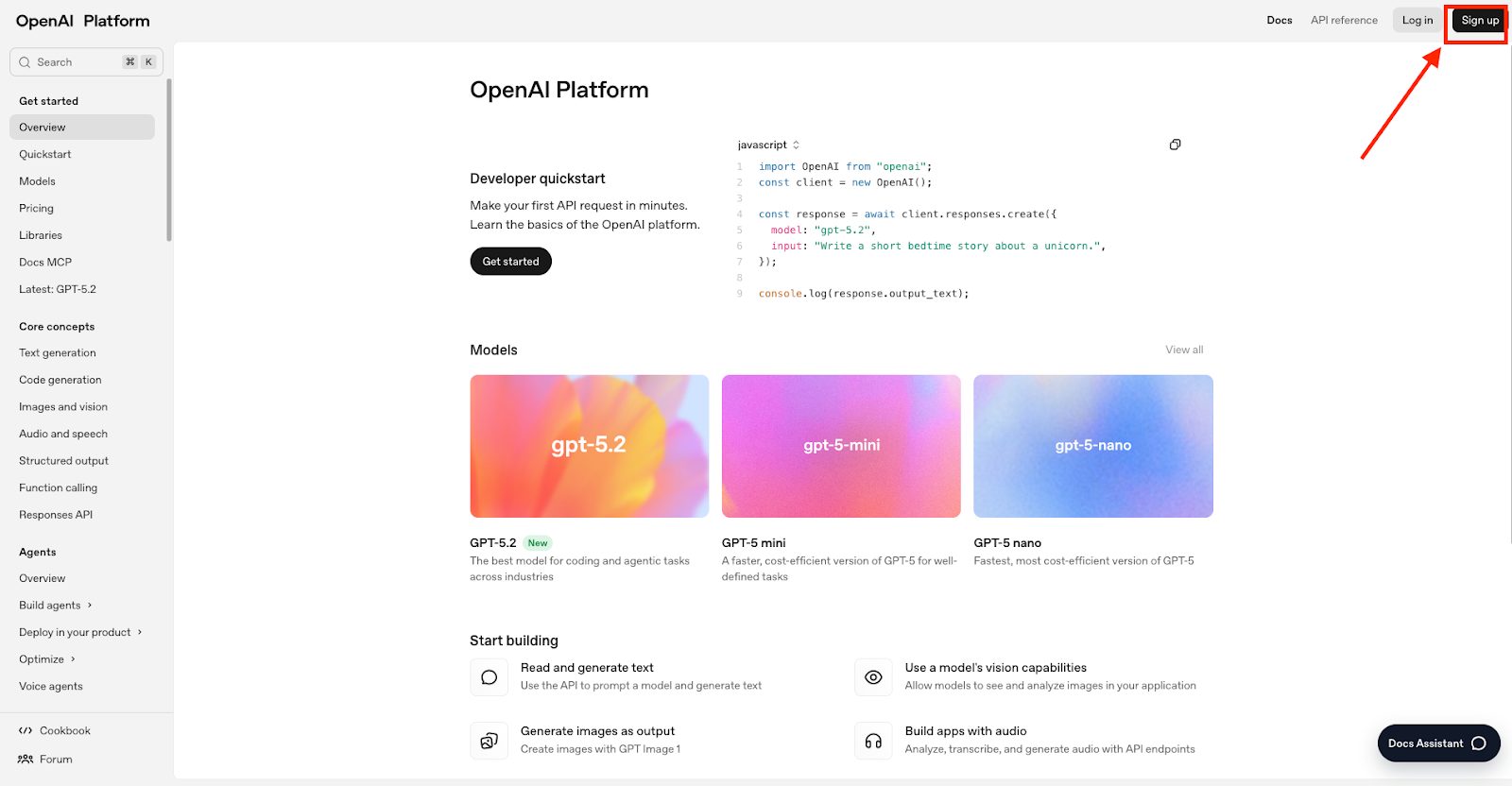Click the GPT-5 nano title text
This screenshot has width=1512, height=786.
[1007, 543]
